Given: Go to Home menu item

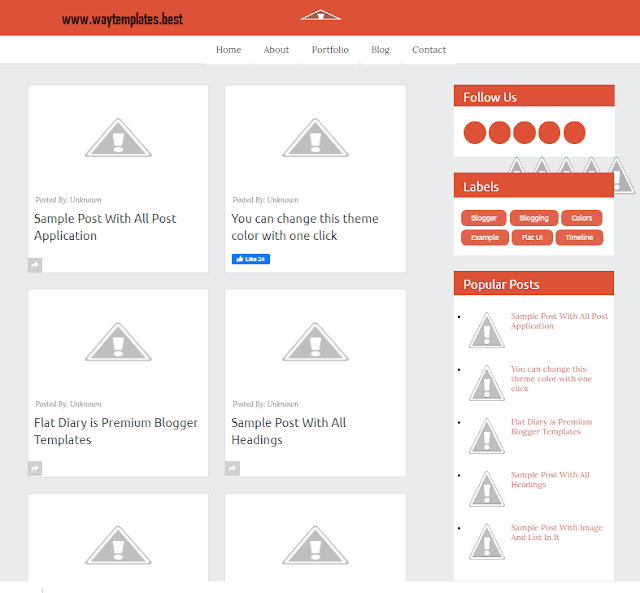Looking at the screenshot, I should [229, 50].
